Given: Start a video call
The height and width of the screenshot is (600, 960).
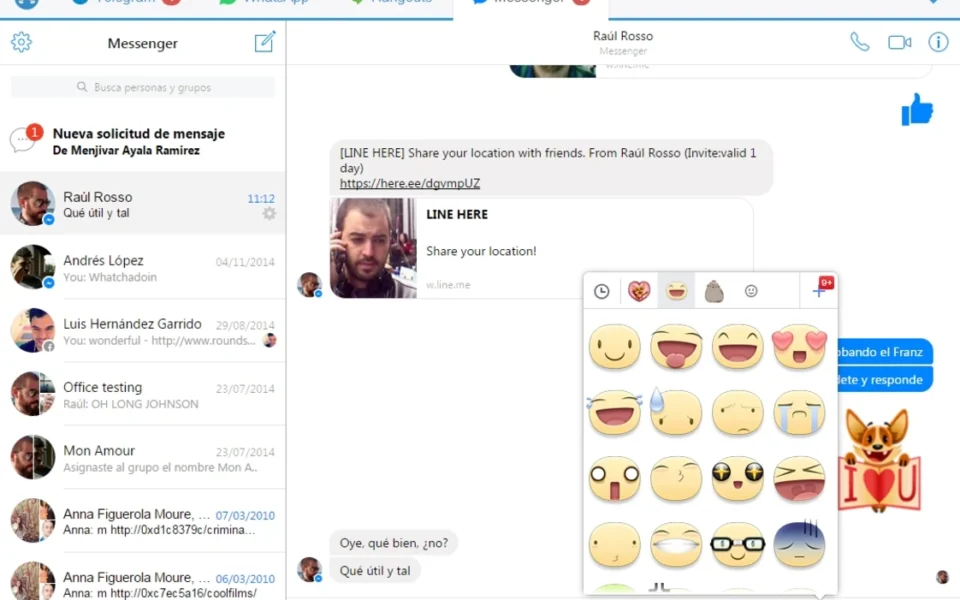Looking at the screenshot, I should coord(899,42).
